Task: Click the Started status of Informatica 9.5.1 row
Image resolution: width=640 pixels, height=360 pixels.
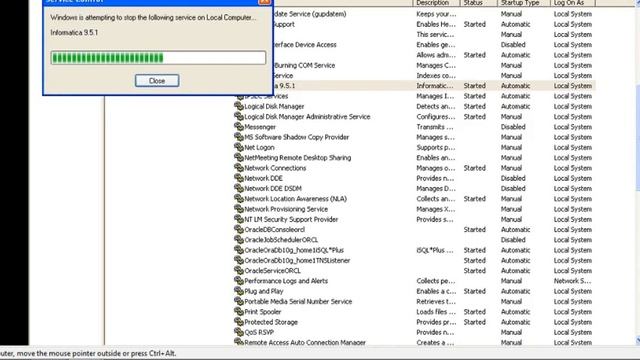Action: [474, 86]
